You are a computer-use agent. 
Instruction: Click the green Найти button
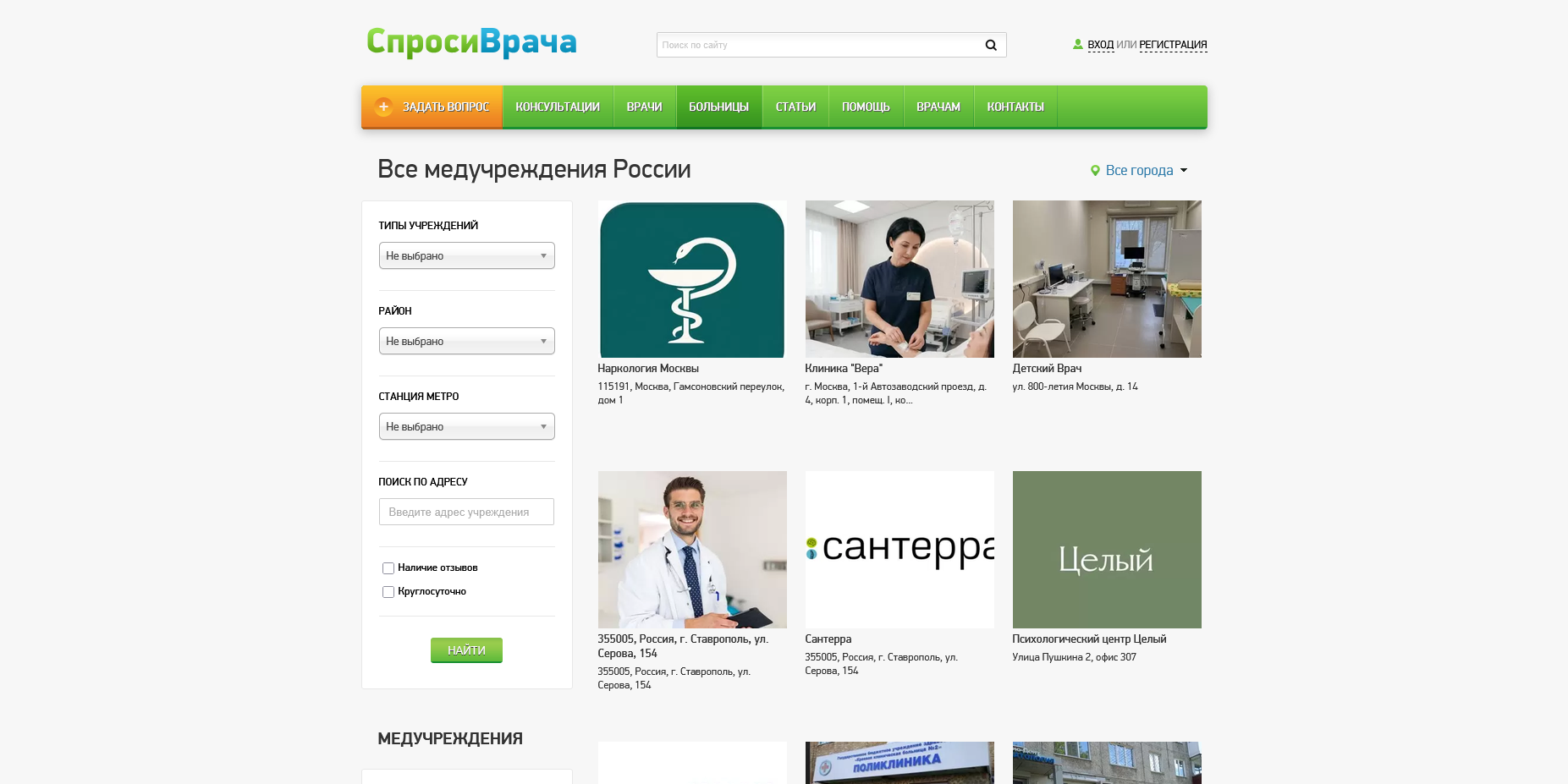point(466,650)
